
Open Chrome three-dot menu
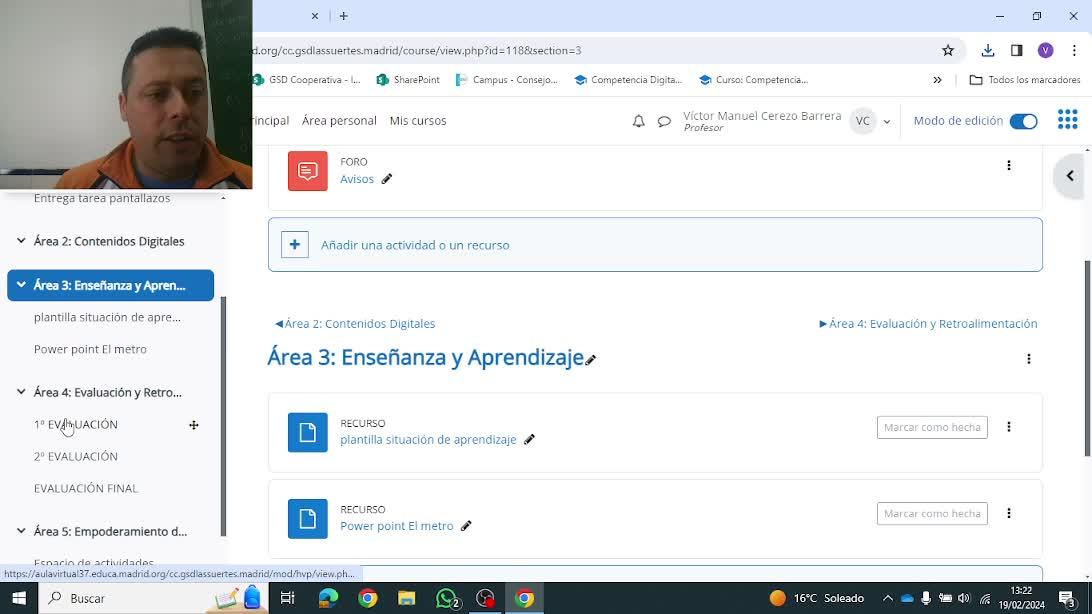tap(1074, 50)
